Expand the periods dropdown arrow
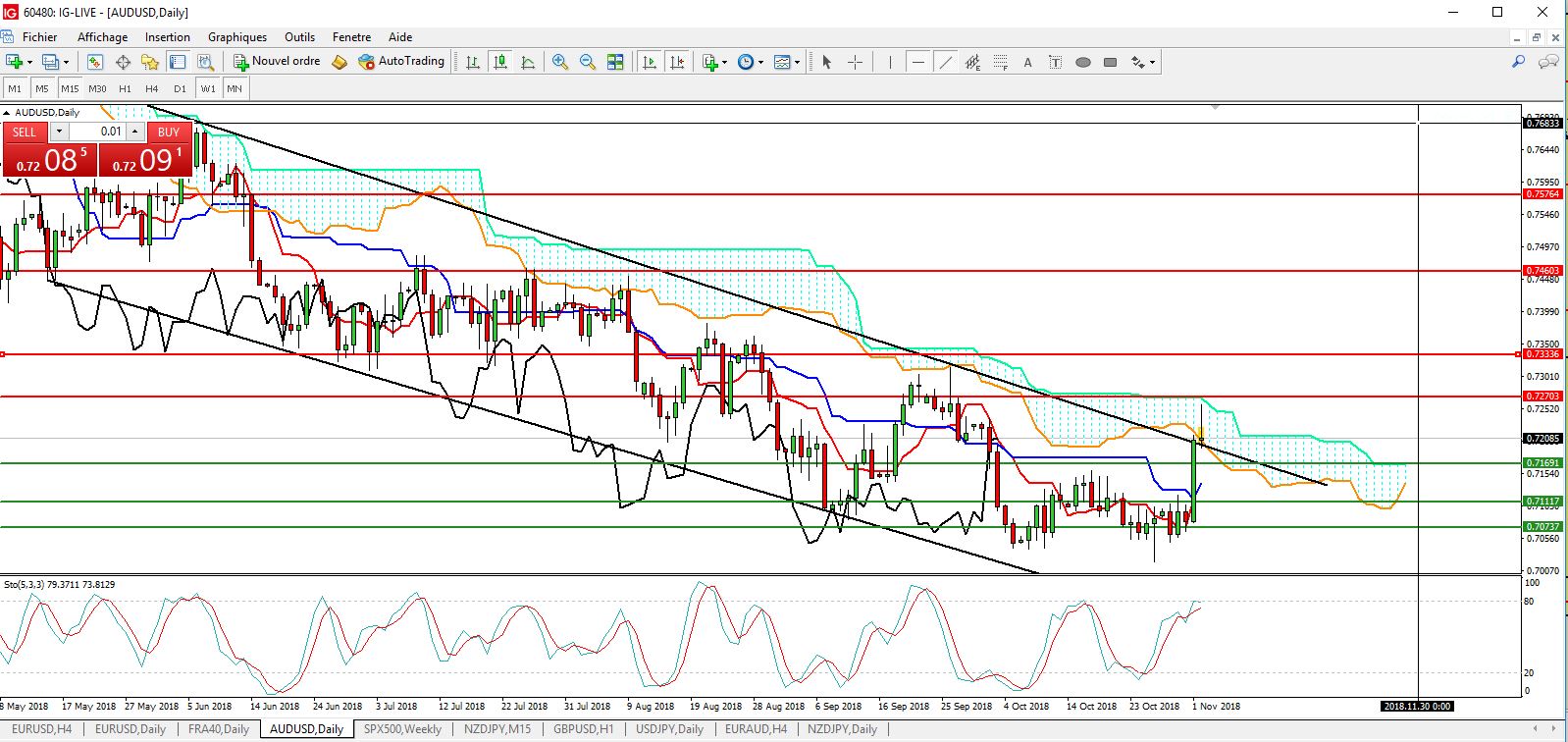The image size is (1568, 742). (x=760, y=62)
